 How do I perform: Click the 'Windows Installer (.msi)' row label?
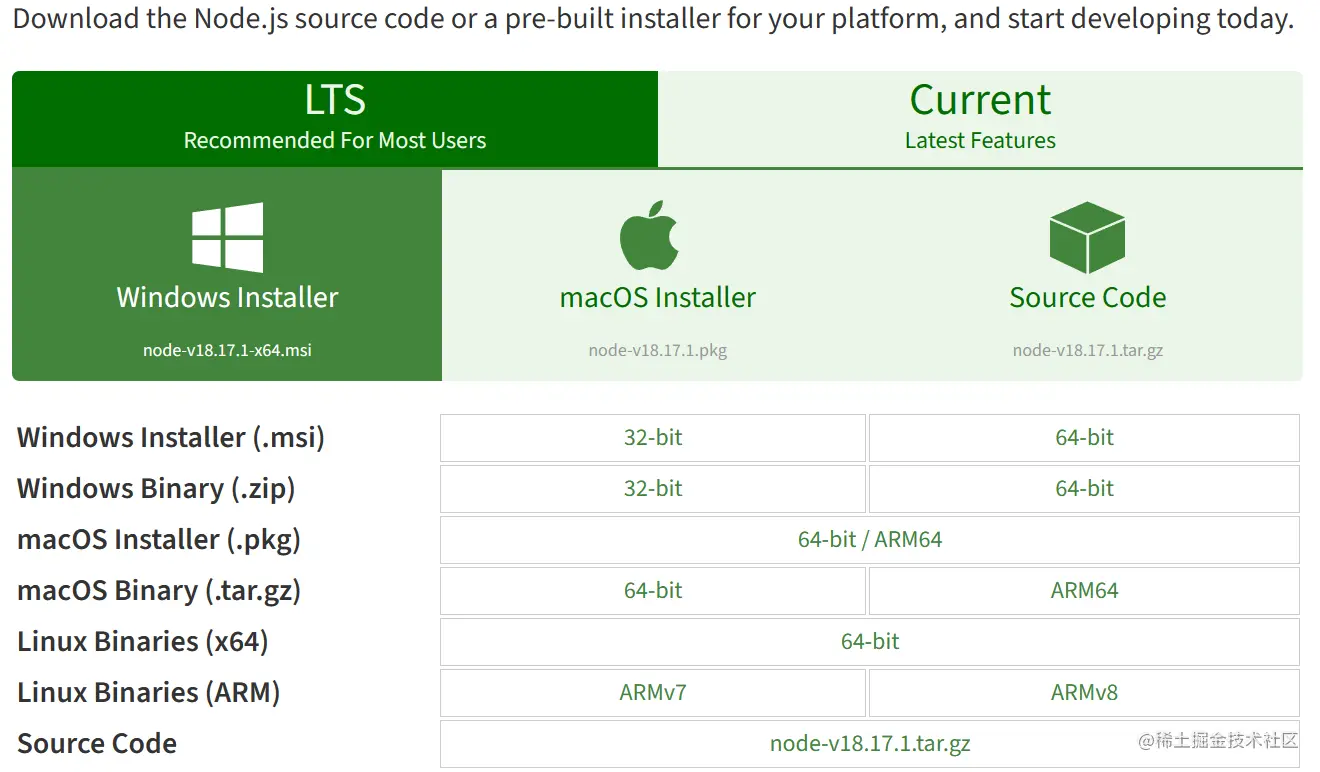pyautogui.click(x=171, y=438)
